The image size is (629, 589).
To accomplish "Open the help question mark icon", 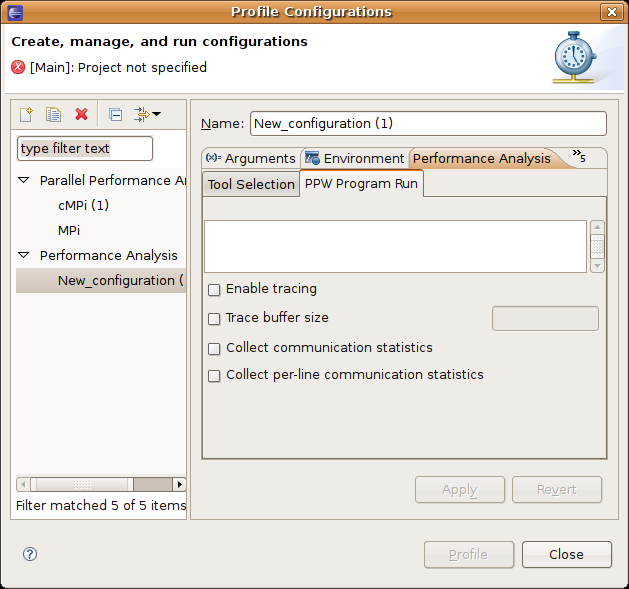I will [30, 554].
